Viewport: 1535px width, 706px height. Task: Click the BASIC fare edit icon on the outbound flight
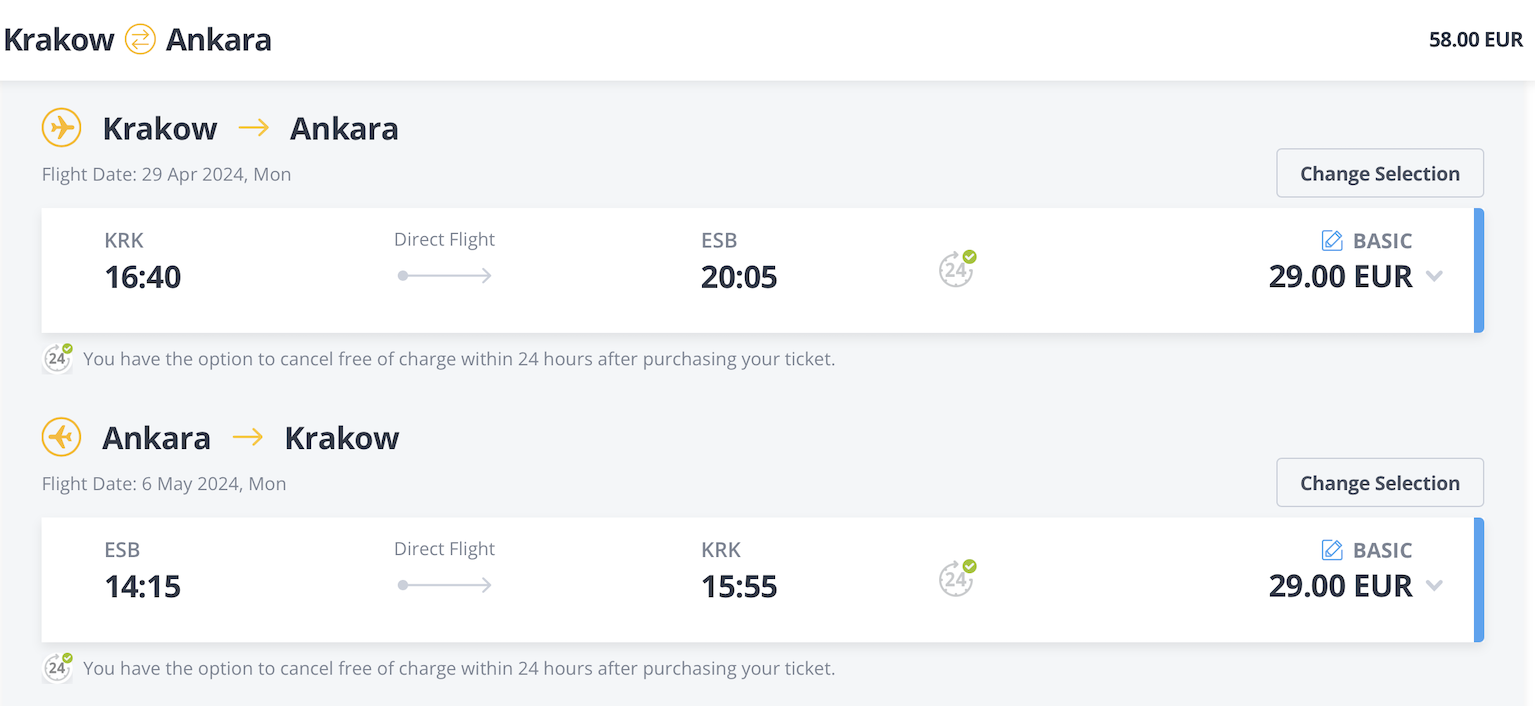click(1332, 240)
